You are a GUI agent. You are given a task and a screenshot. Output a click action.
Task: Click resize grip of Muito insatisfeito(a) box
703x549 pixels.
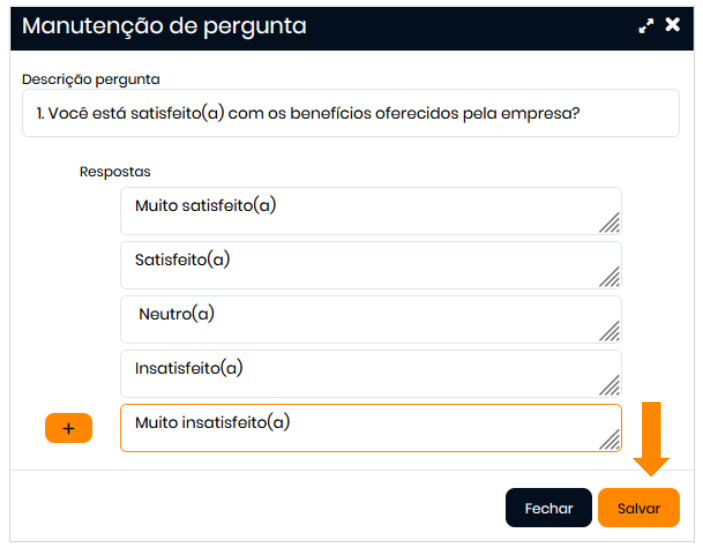pyautogui.click(x=610, y=440)
